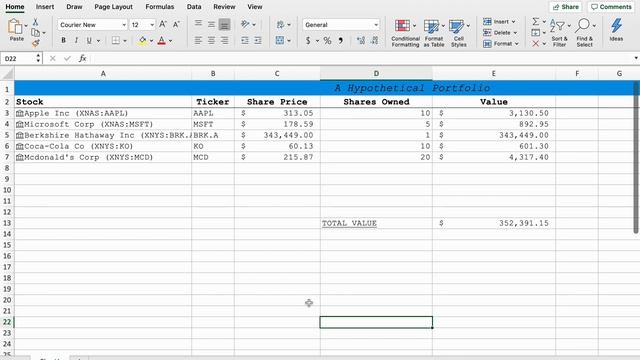Expand underline style arrow

tap(98, 41)
